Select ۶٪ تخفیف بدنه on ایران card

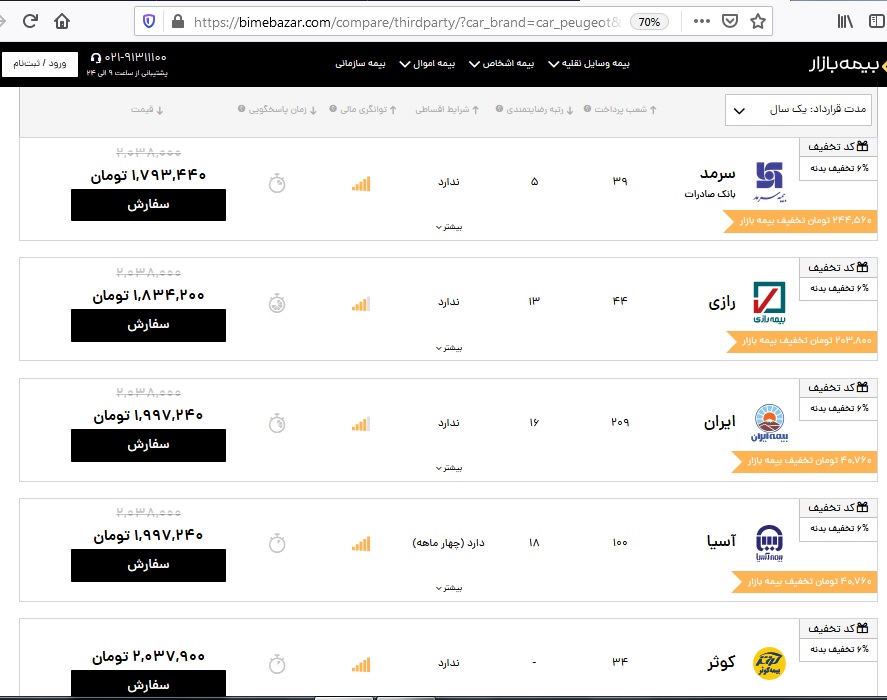click(x=839, y=408)
